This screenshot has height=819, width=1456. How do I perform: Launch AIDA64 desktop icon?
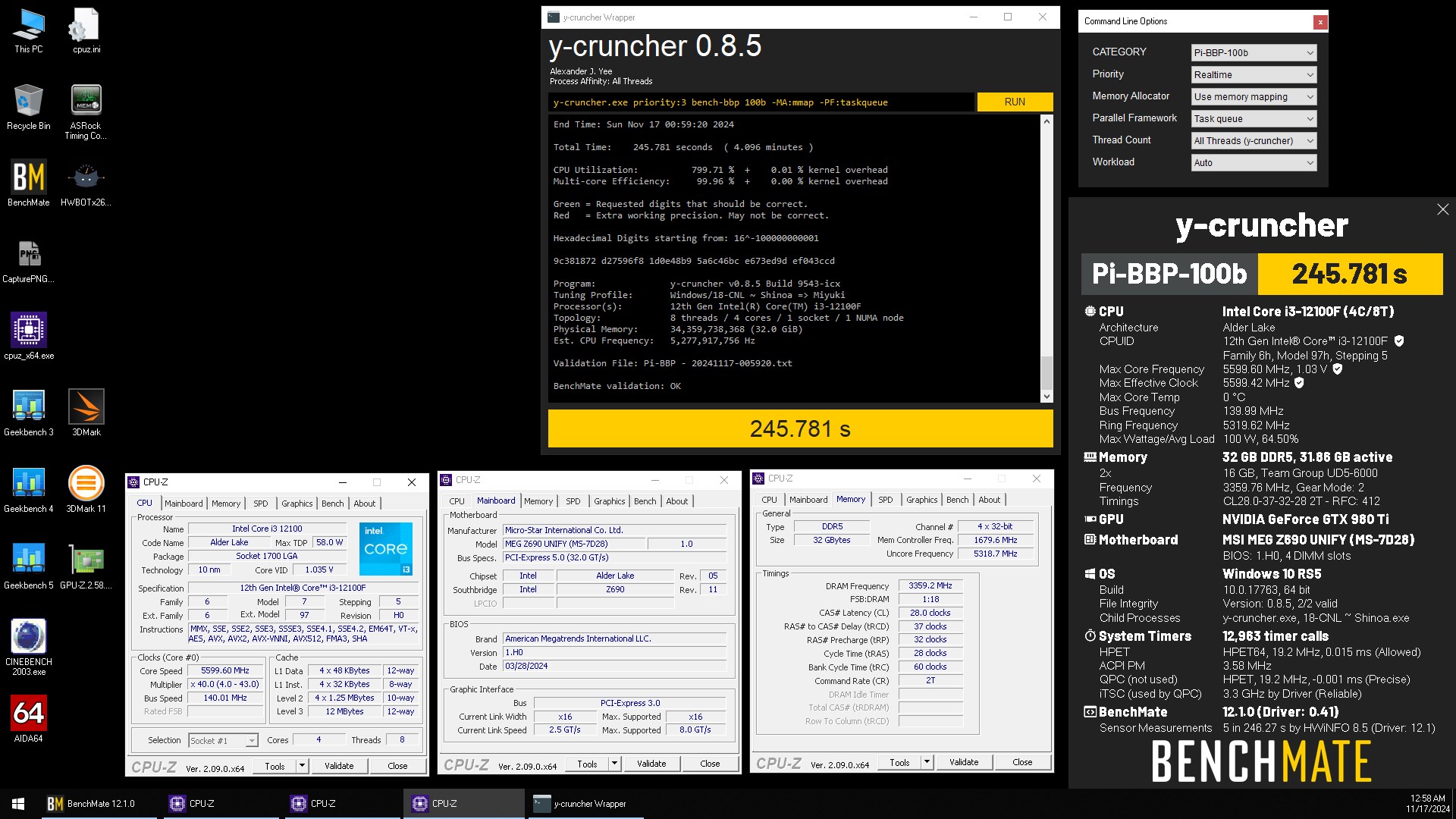29,720
